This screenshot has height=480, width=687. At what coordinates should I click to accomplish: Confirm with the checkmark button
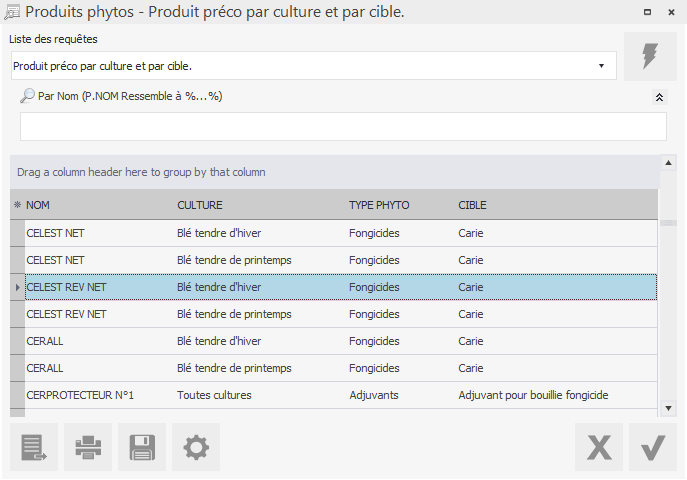point(653,447)
